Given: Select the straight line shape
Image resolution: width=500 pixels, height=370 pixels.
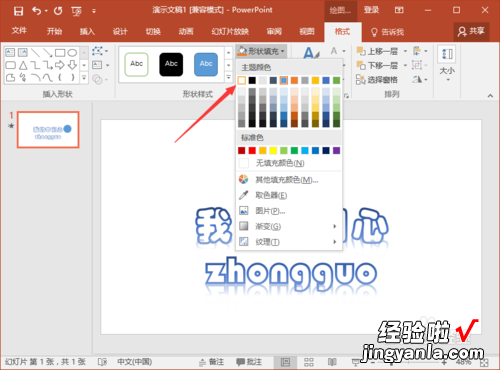Looking at the screenshot, I should (x=35, y=53).
